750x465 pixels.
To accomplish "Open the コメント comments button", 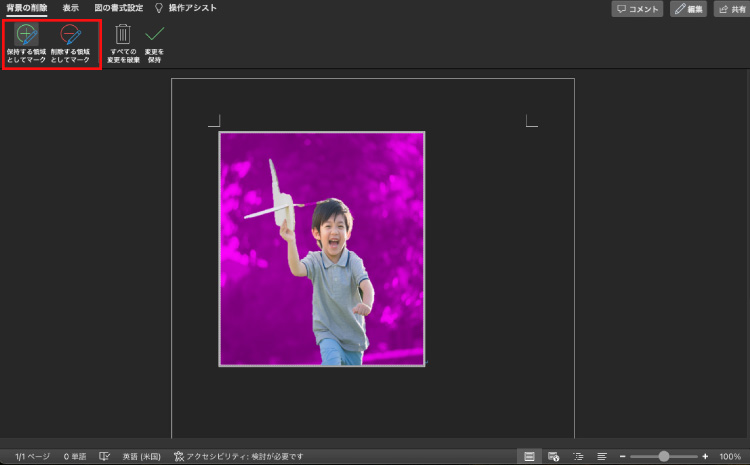I will pyautogui.click(x=638, y=9).
